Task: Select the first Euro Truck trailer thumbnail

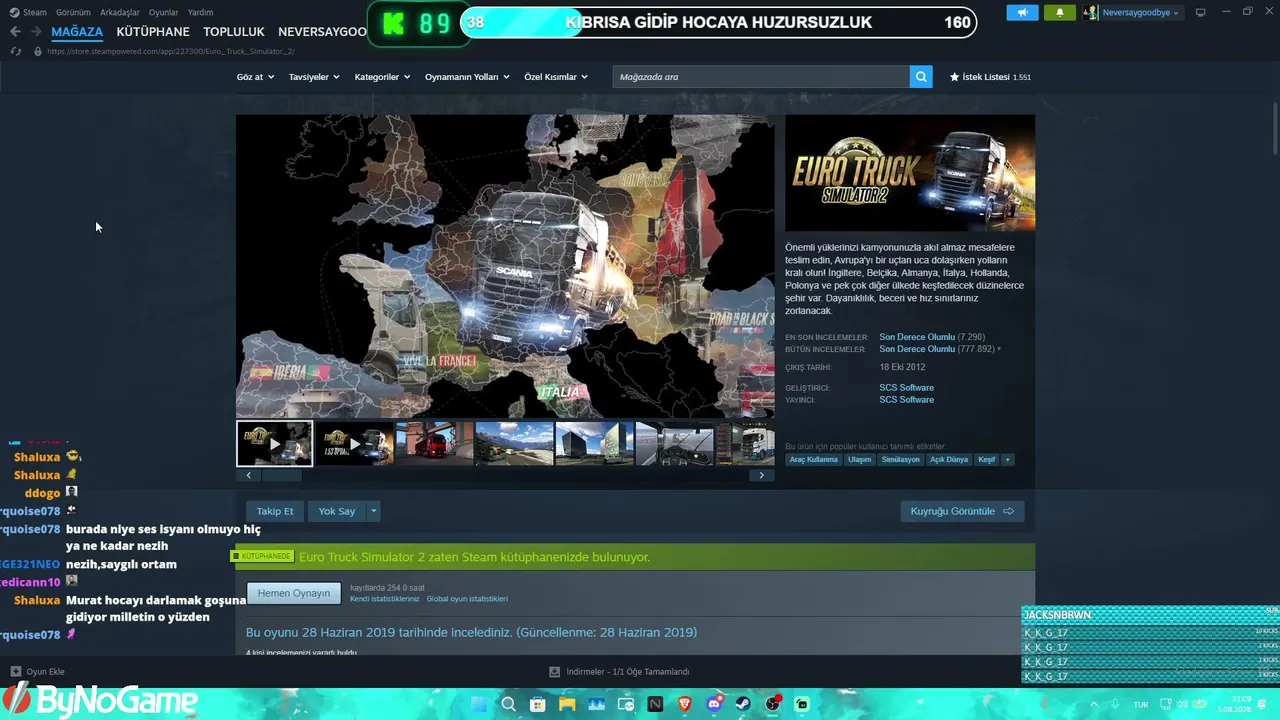Action: pyautogui.click(x=274, y=443)
